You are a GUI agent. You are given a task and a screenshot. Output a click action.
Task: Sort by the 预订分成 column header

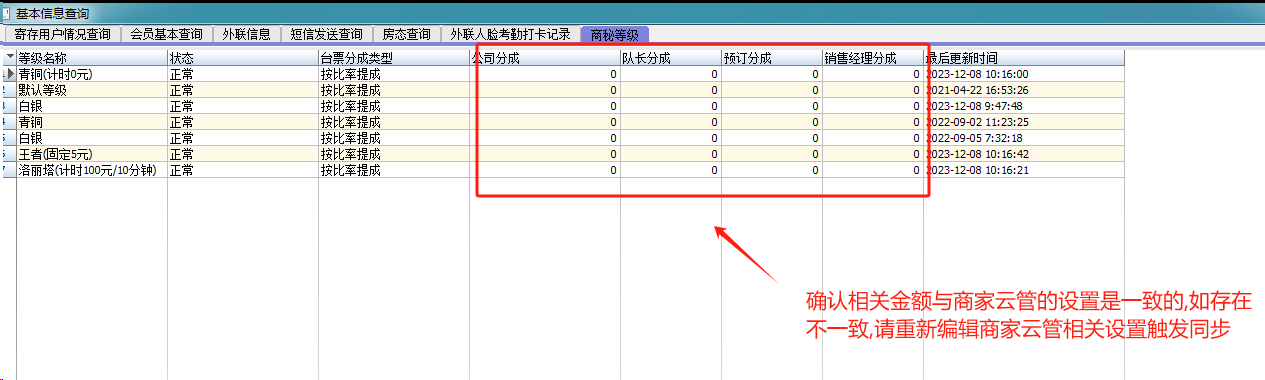tap(772, 58)
